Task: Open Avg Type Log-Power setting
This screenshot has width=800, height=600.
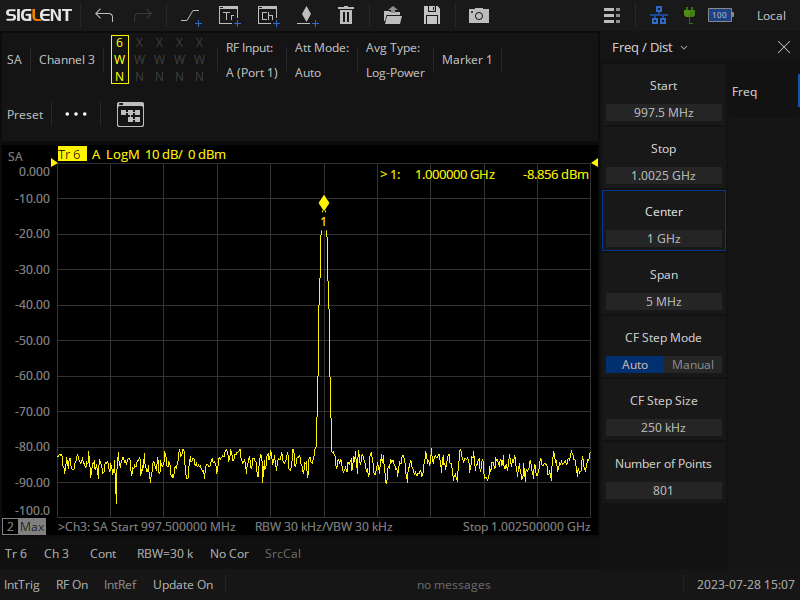Action: (x=395, y=60)
